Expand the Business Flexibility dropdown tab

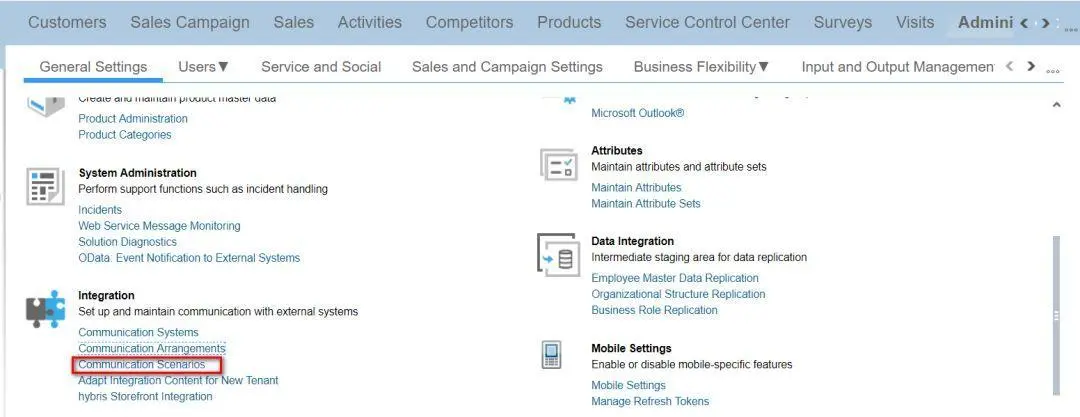coord(701,67)
